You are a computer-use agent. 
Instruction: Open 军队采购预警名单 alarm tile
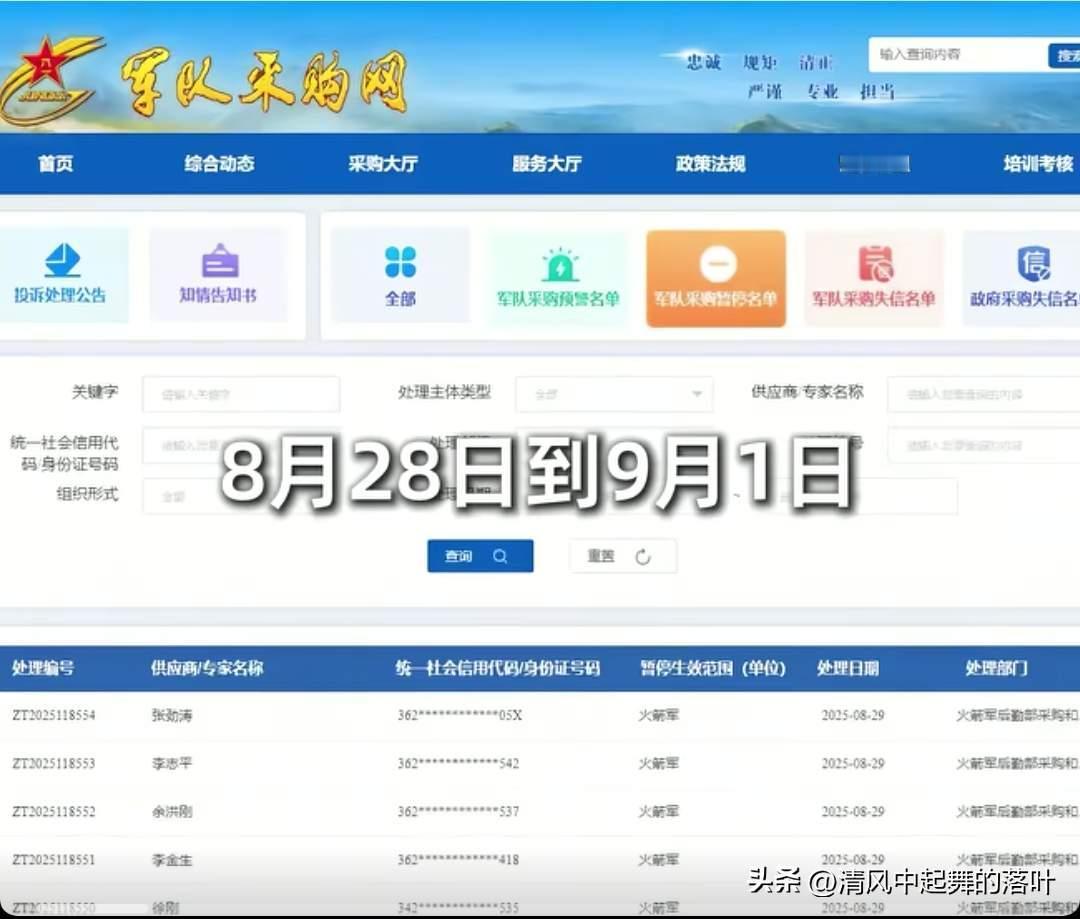coord(558,278)
